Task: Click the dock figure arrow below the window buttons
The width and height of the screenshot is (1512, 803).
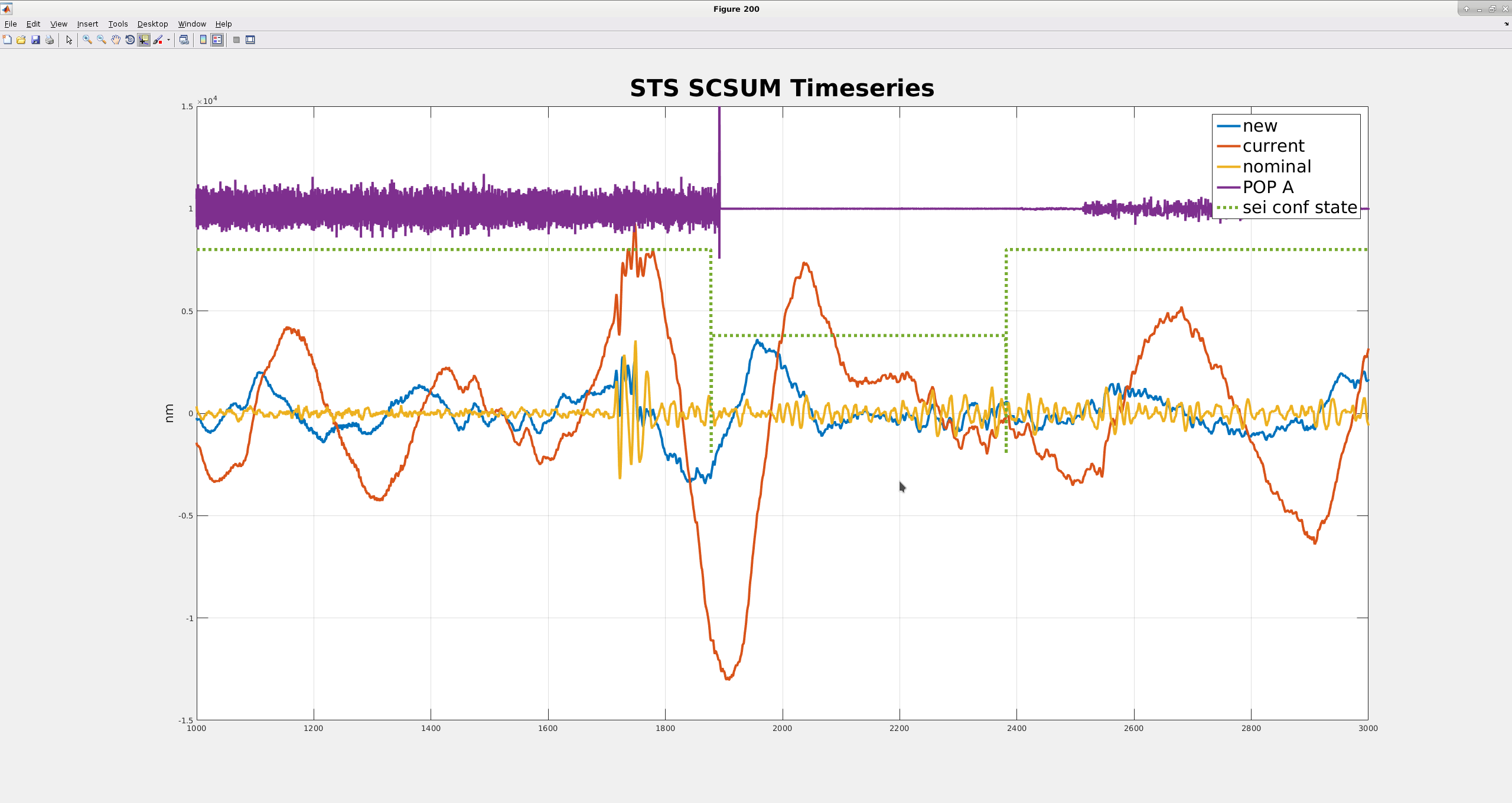Action: point(1506,24)
